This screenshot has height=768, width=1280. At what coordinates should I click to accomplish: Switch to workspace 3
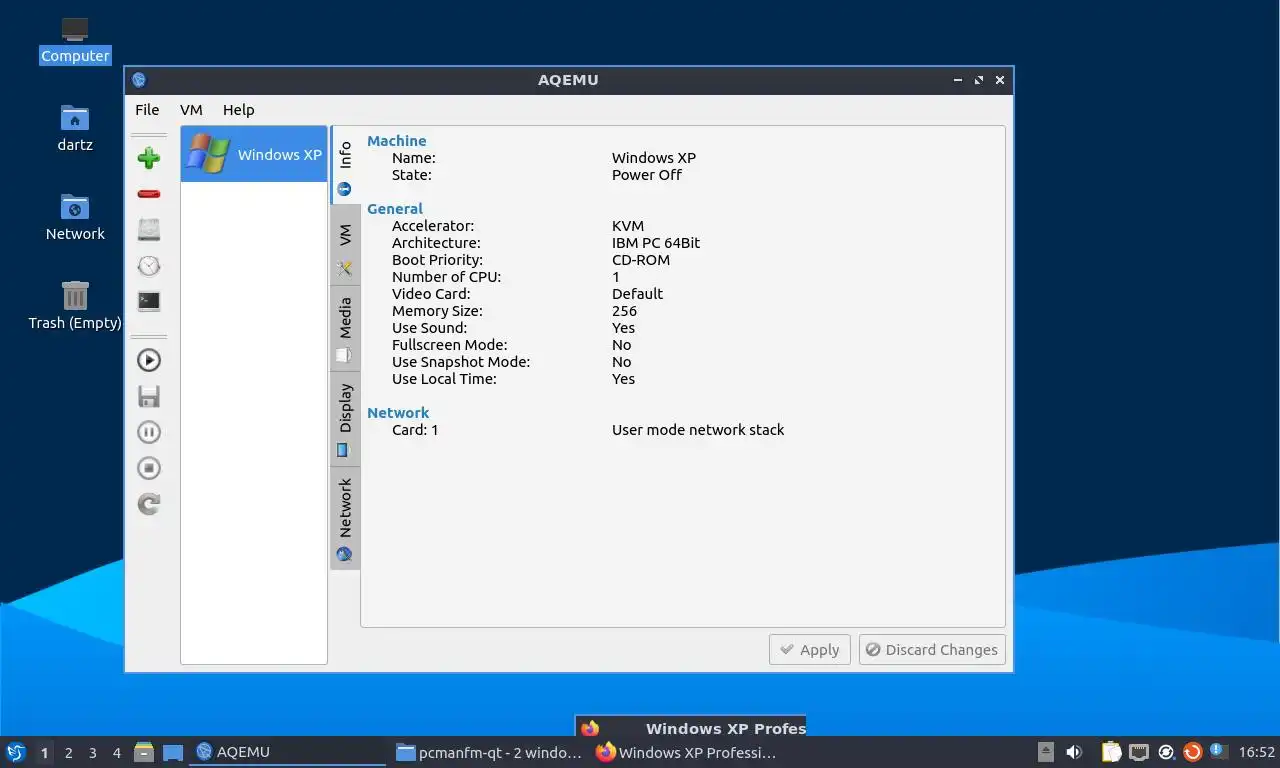(x=92, y=753)
